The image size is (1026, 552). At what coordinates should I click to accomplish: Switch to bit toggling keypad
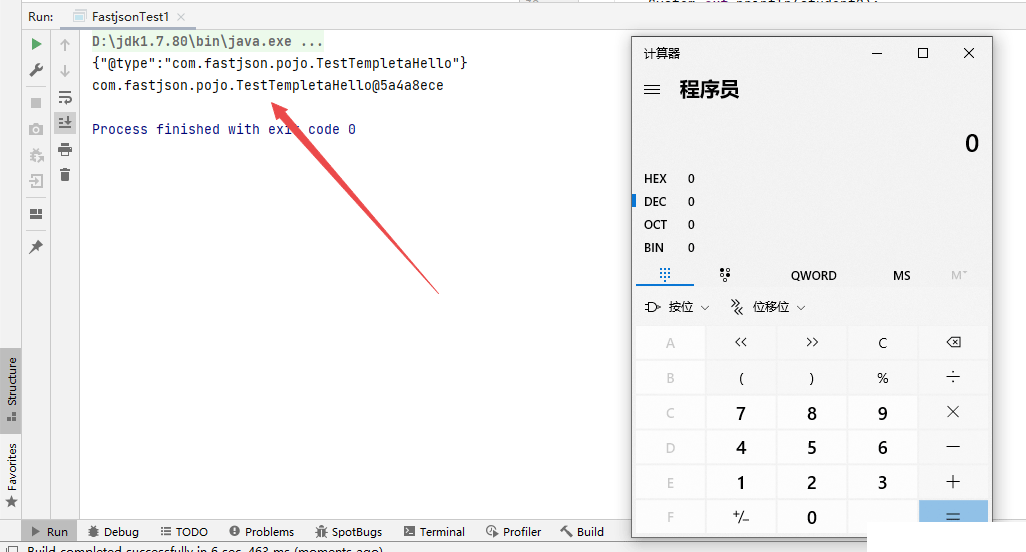point(724,275)
